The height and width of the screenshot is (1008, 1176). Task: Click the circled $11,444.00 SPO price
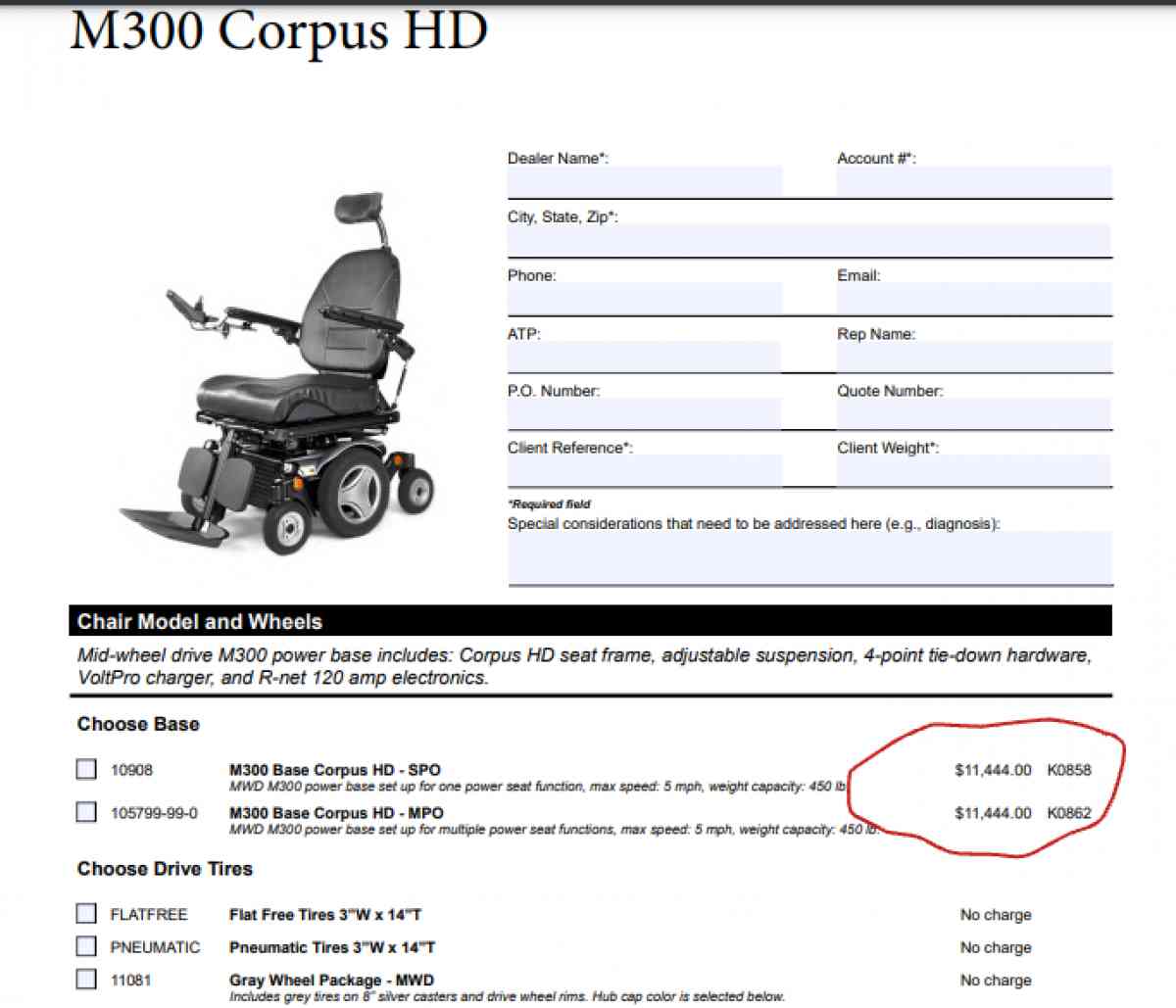tap(992, 771)
